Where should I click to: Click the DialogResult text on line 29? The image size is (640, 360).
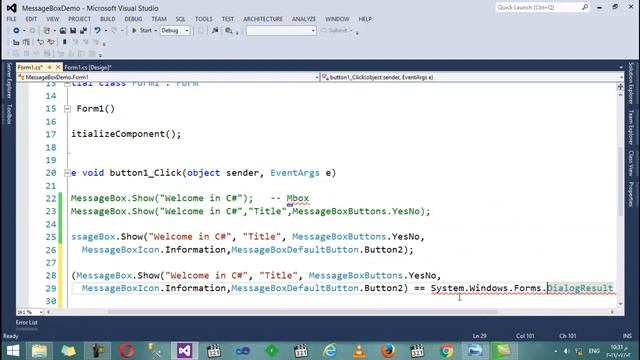click(580, 288)
